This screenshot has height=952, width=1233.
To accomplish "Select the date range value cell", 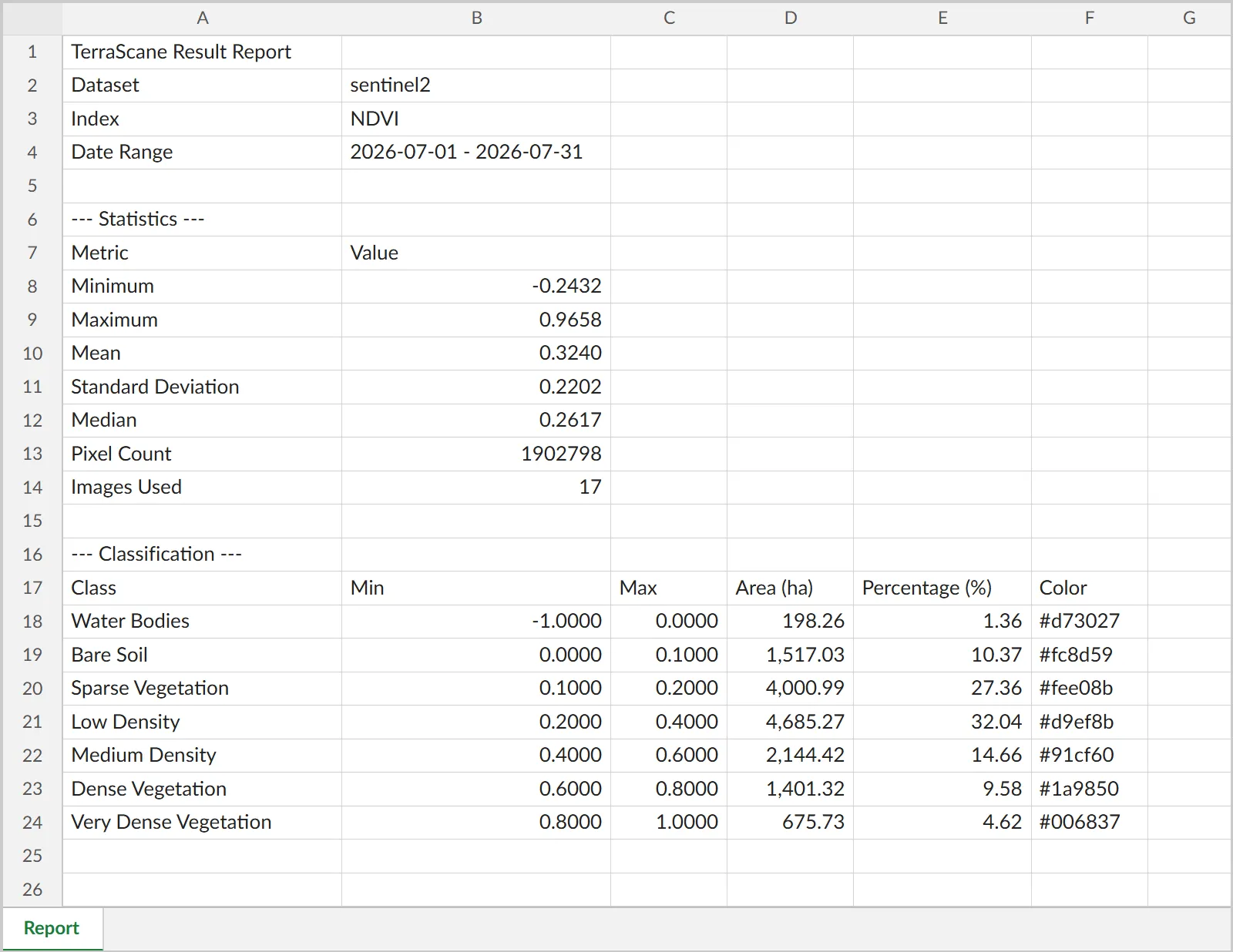I will [x=476, y=153].
